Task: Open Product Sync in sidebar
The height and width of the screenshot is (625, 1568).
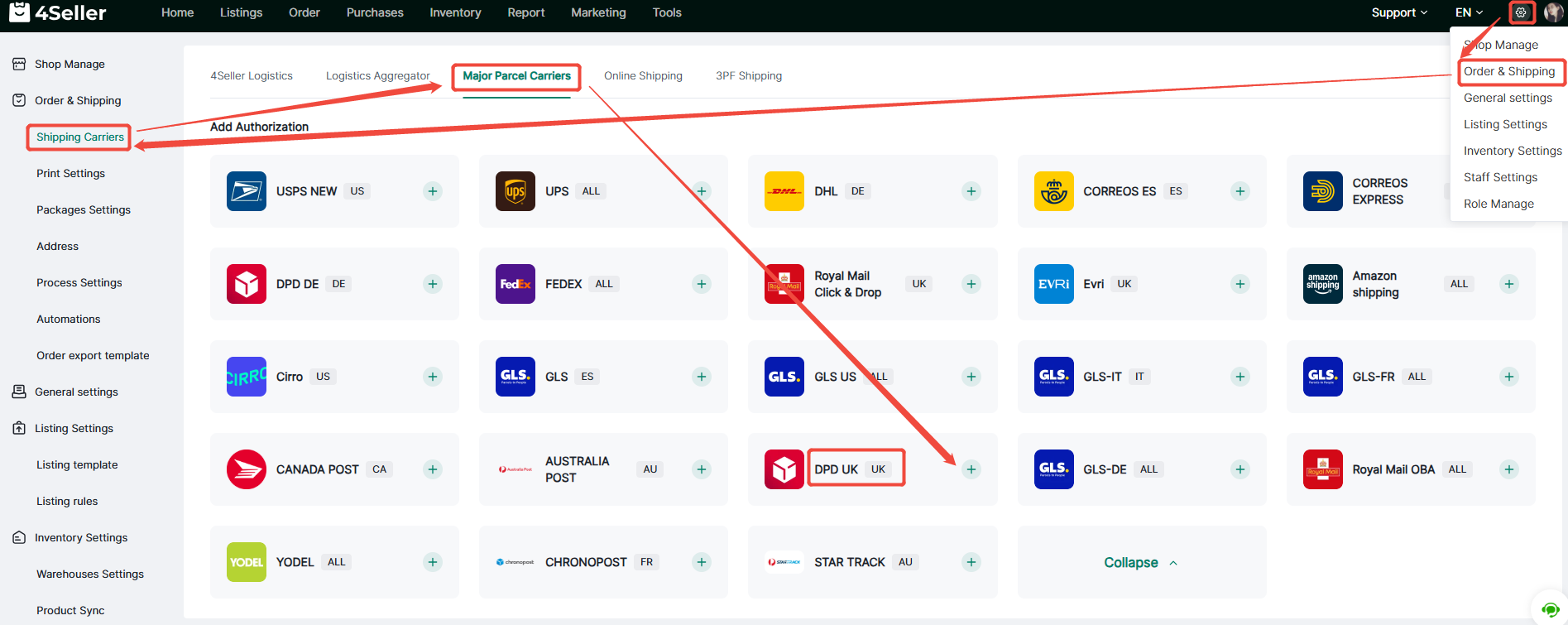Action: 70,610
